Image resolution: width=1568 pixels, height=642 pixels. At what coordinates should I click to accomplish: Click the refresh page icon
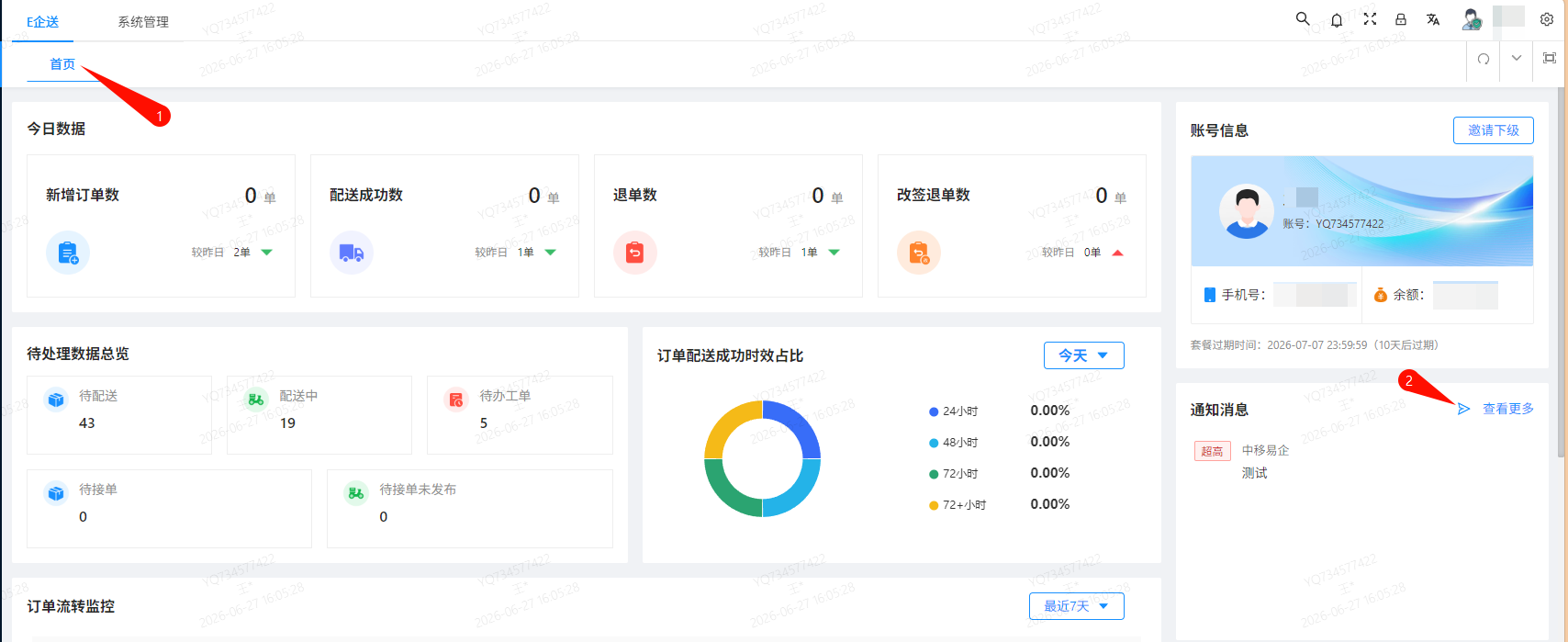1484,59
